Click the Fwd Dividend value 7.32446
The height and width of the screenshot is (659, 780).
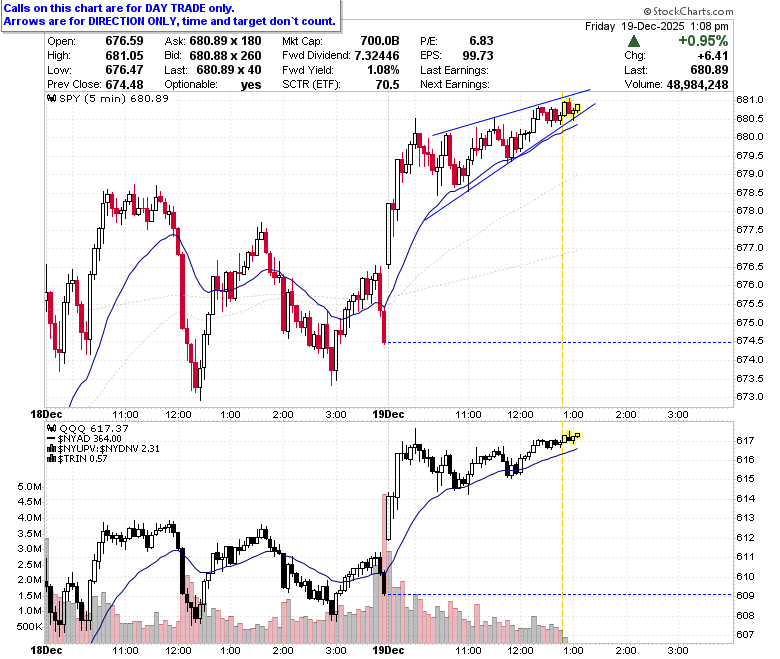click(377, 55)
